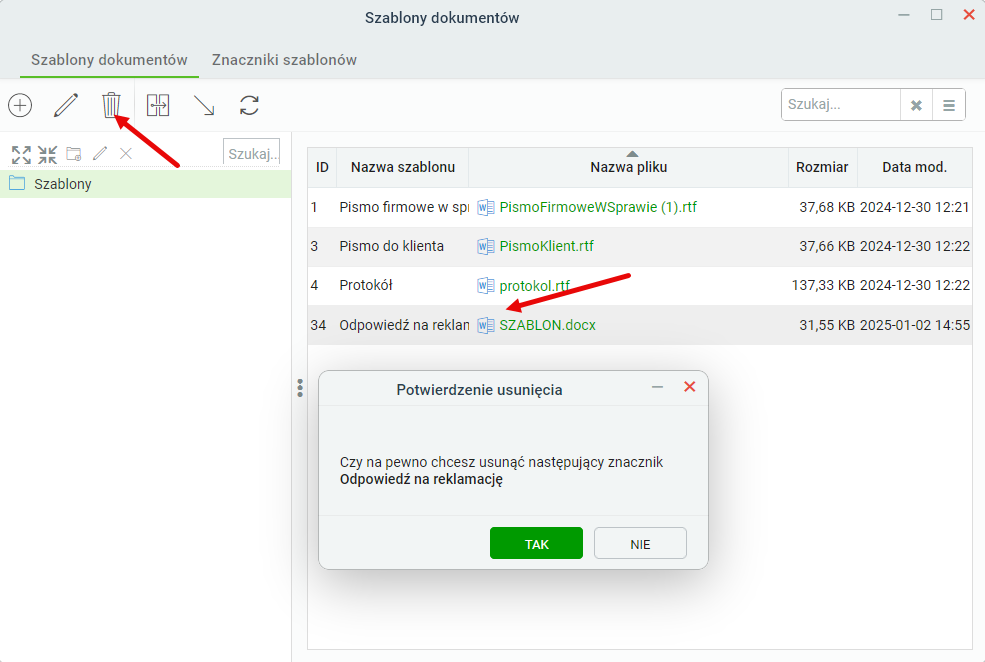The width and height of the screenshot is (985, 662).
Task: Click the add template plus icon
Action: [20, 105]
